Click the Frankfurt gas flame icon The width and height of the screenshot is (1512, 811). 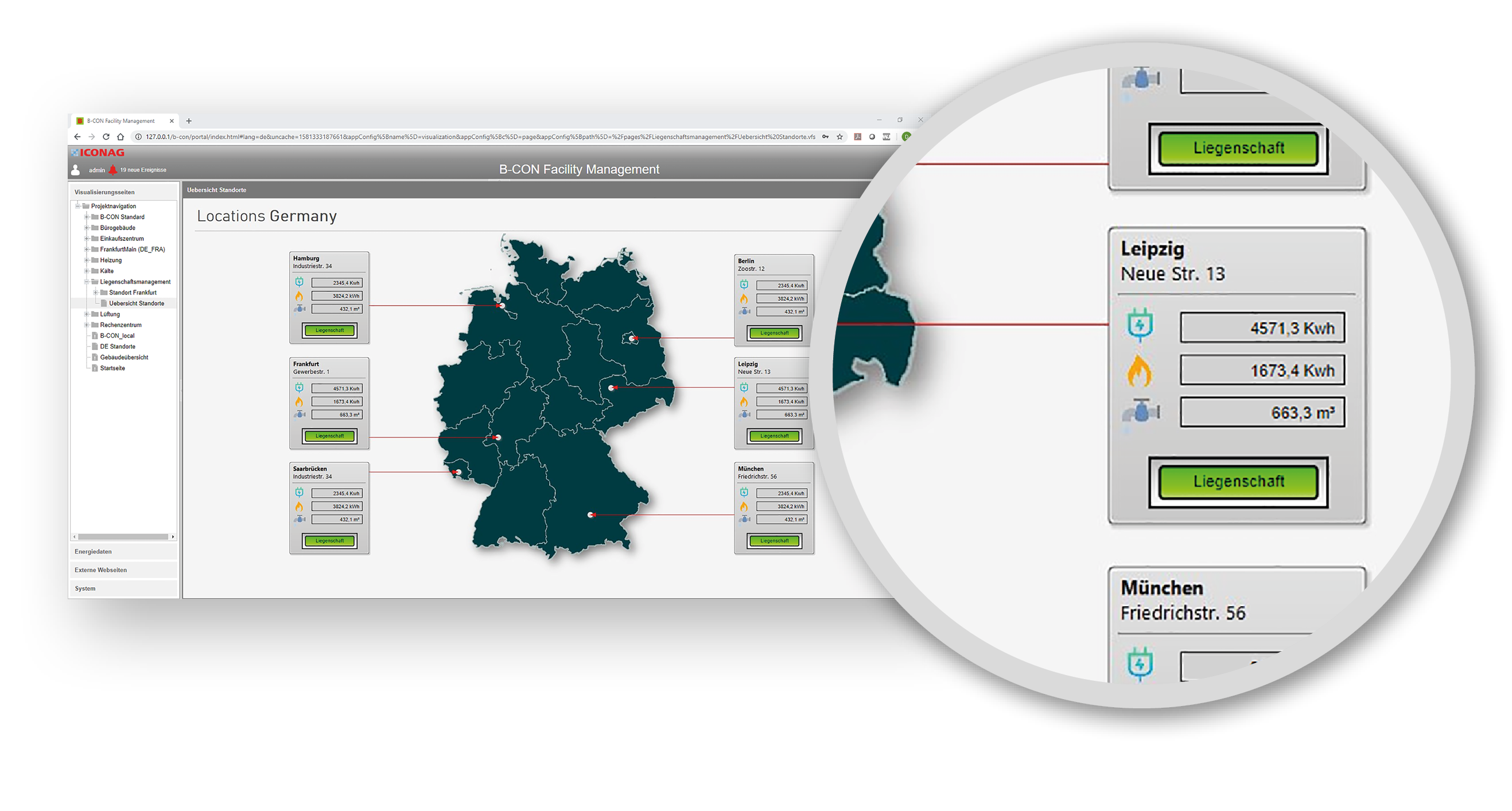click(x=300, y=401)
